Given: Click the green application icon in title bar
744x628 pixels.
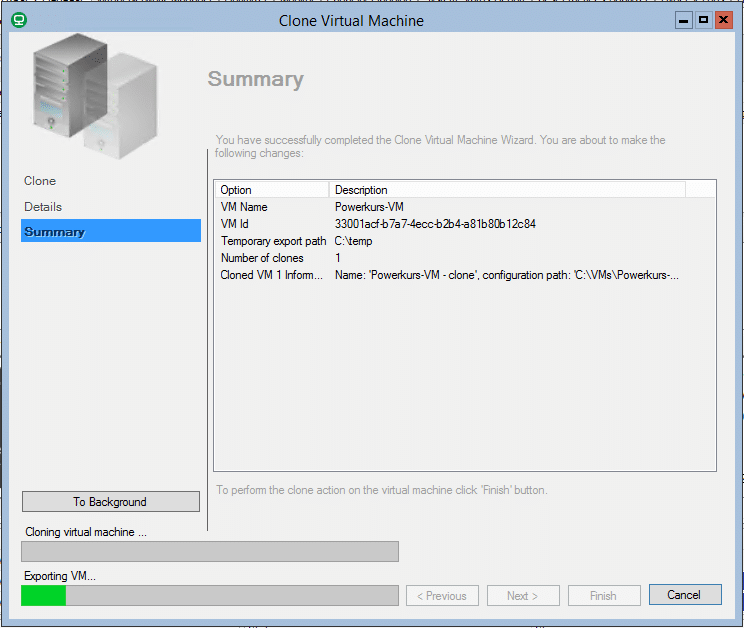Looking at the screenshot, I should (x=19, y=20).
